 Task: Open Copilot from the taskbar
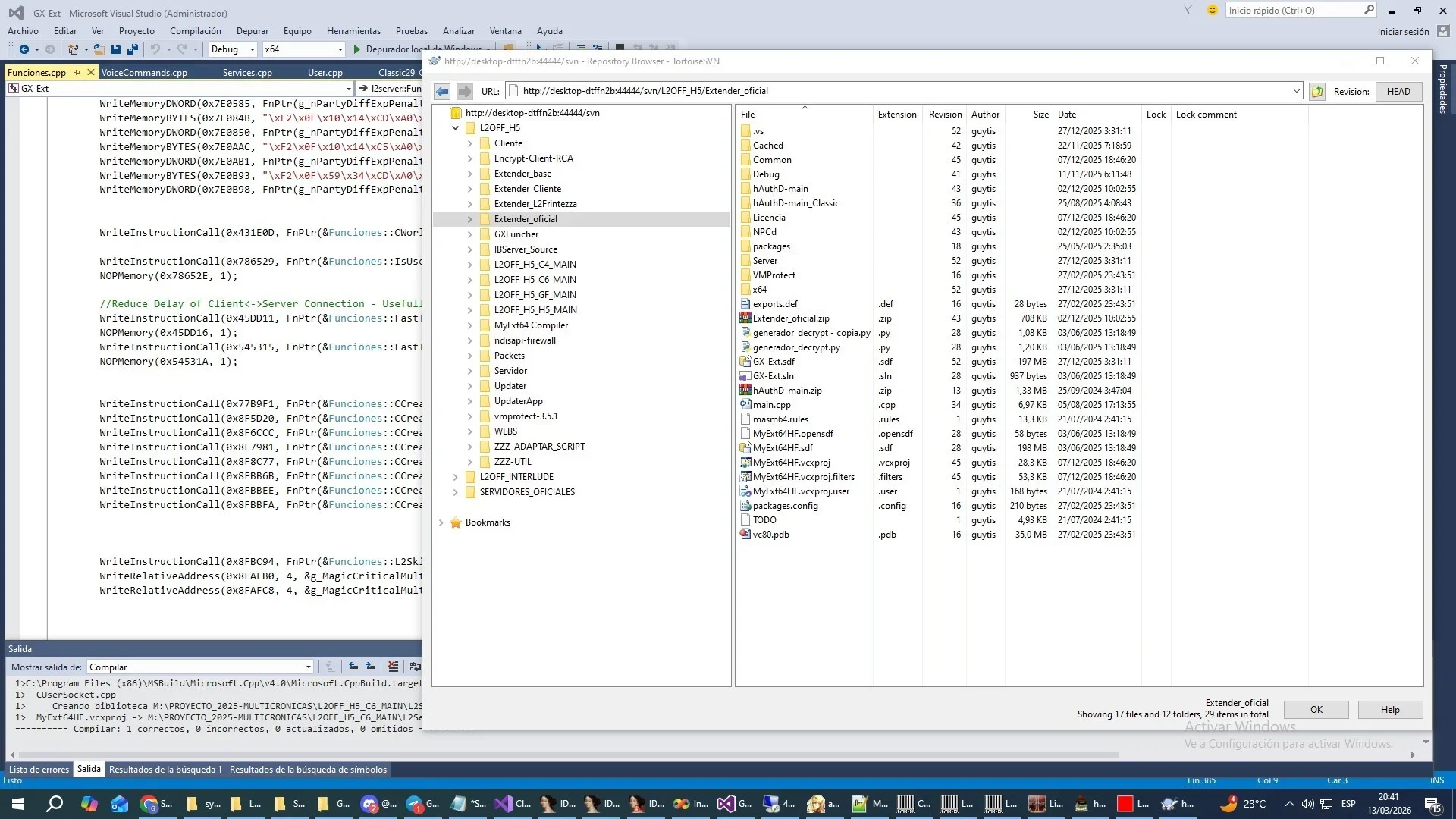click(x=89, y=804)
